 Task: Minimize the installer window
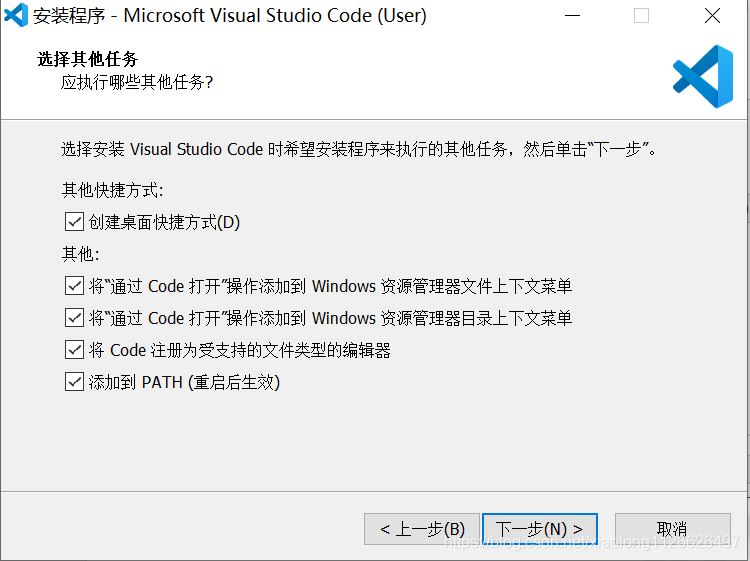[573, 16]
